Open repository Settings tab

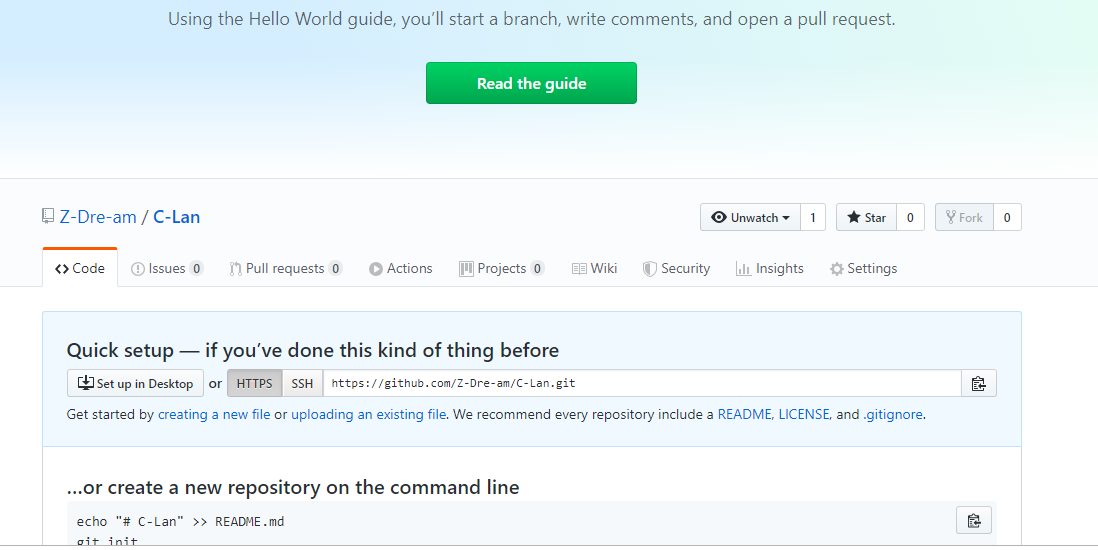[863, 268]
